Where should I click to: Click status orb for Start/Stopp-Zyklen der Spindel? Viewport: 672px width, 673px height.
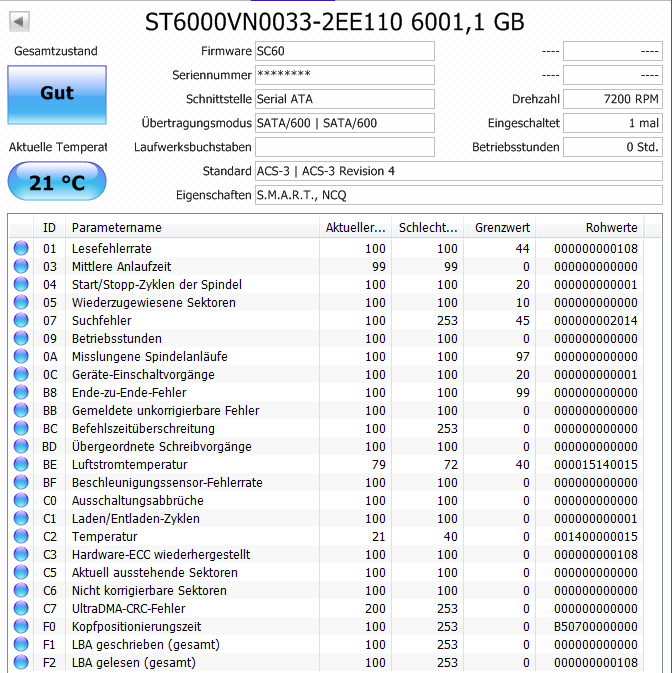[x=21, y=284]
